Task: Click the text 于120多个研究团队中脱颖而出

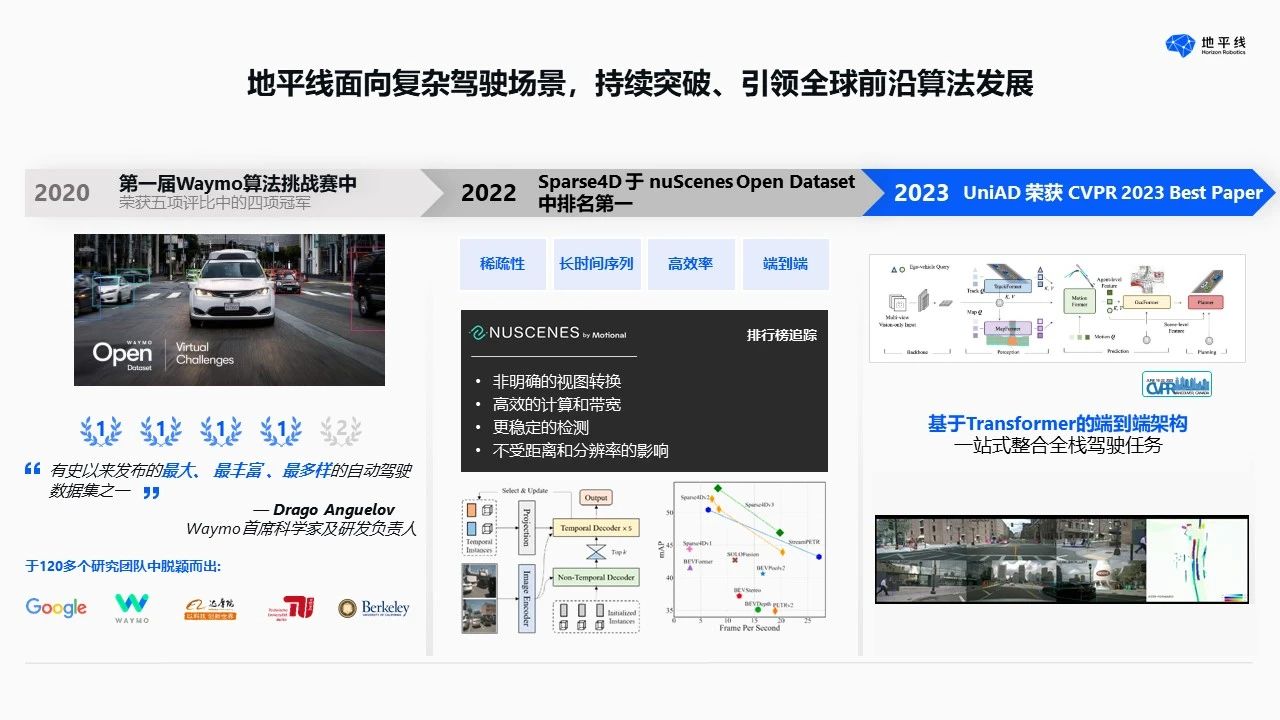Action: pos(123,566)
